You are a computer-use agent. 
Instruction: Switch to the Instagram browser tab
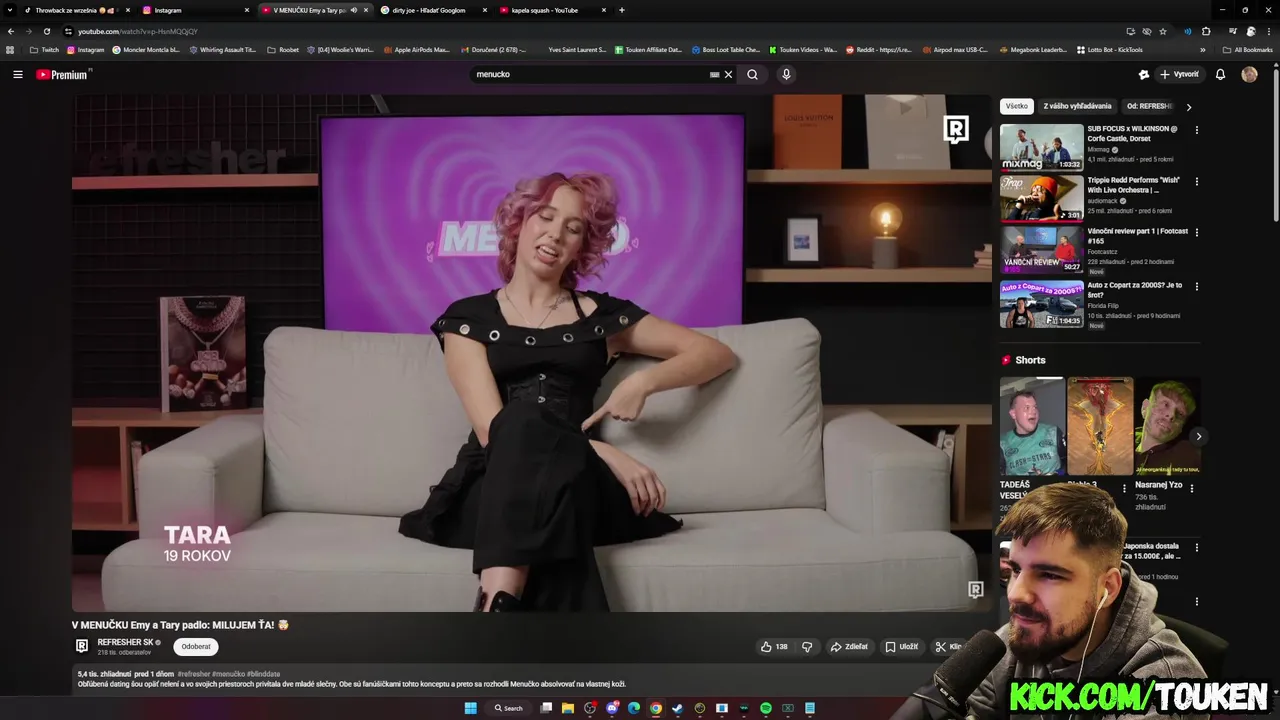pos(195,10)
